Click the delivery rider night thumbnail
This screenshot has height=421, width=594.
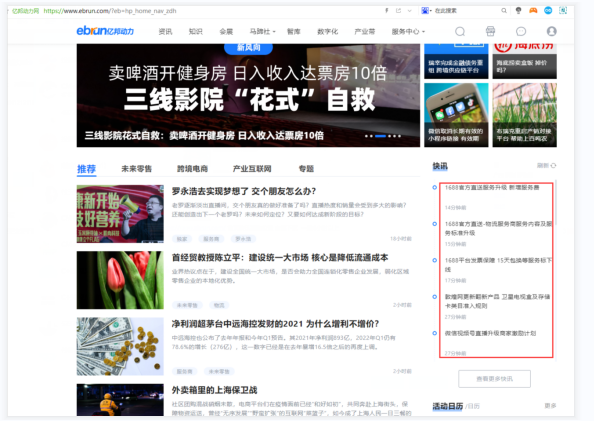coord(120,400)
